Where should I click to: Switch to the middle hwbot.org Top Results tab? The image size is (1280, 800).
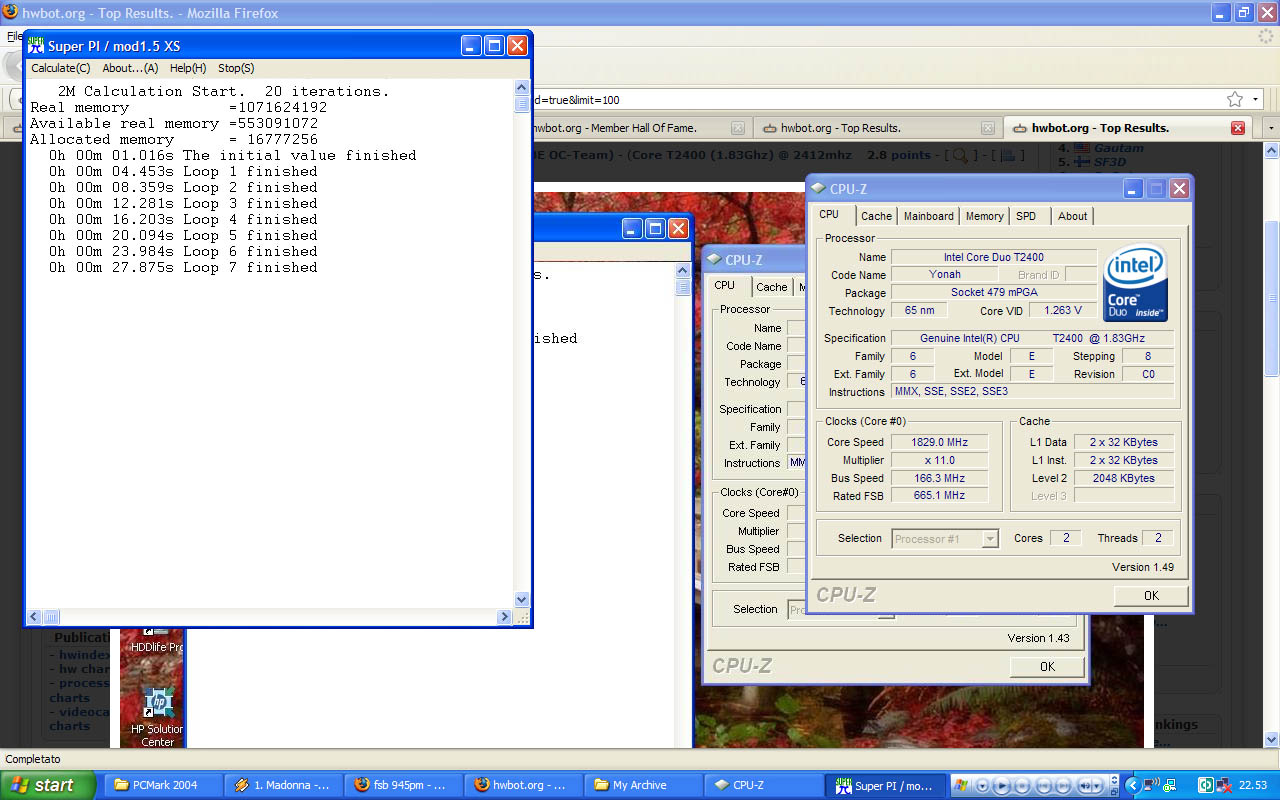point(878,128)
